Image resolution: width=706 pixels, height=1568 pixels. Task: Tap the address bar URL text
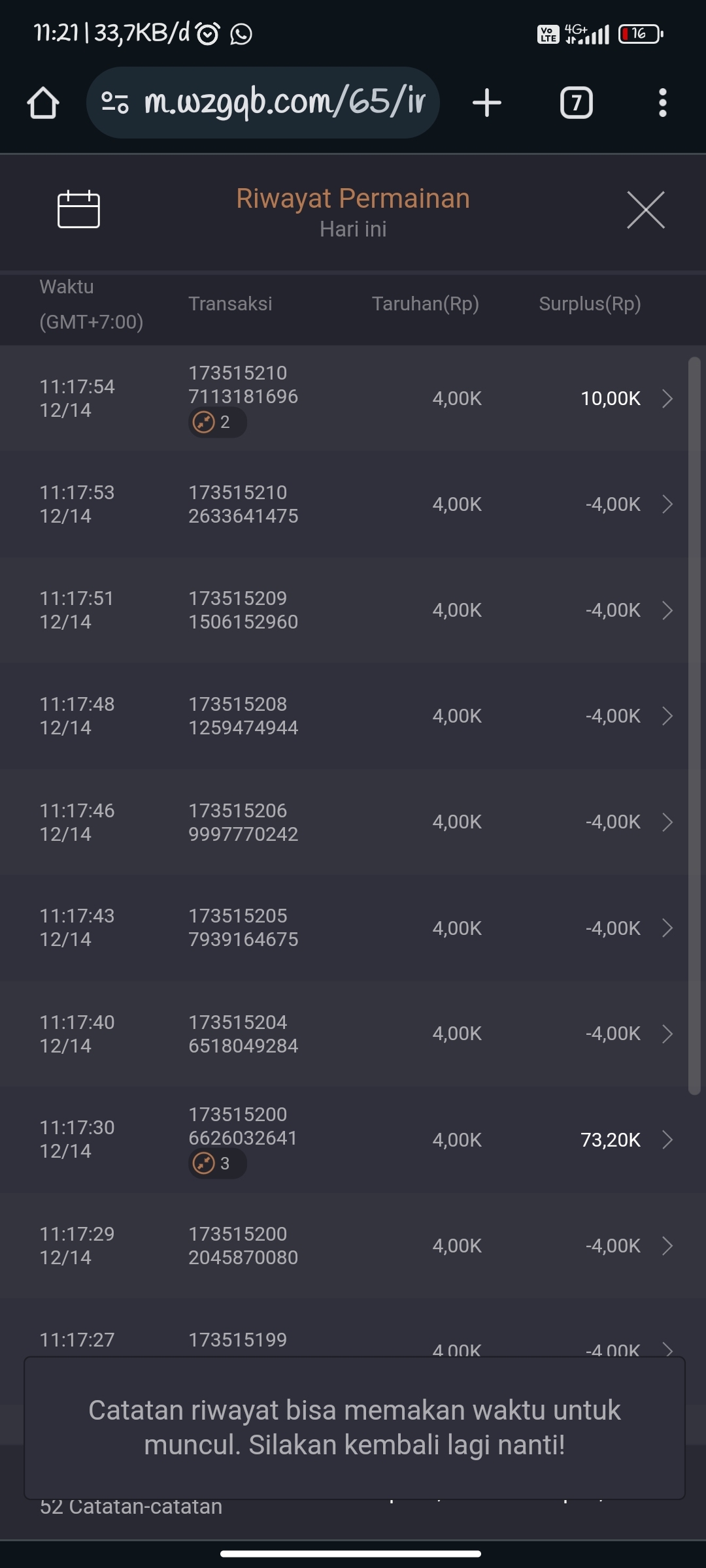[284, 103]
